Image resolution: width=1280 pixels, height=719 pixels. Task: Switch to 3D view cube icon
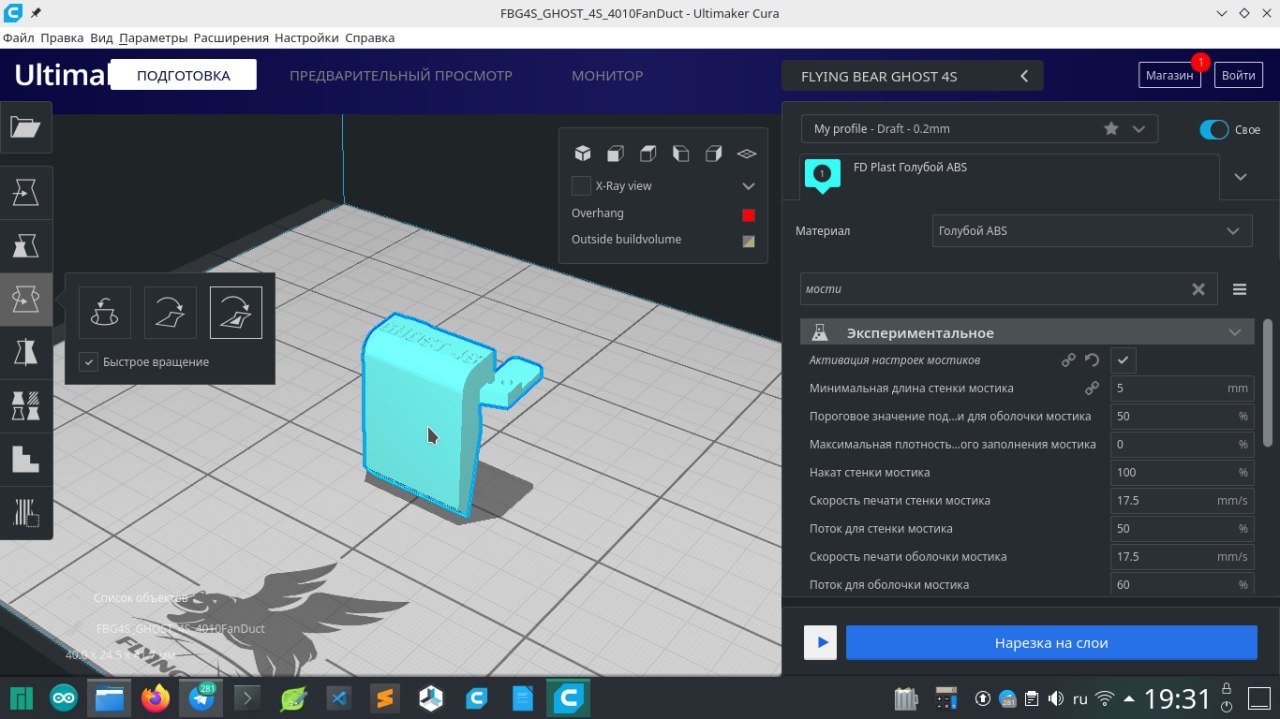[582, 153]
